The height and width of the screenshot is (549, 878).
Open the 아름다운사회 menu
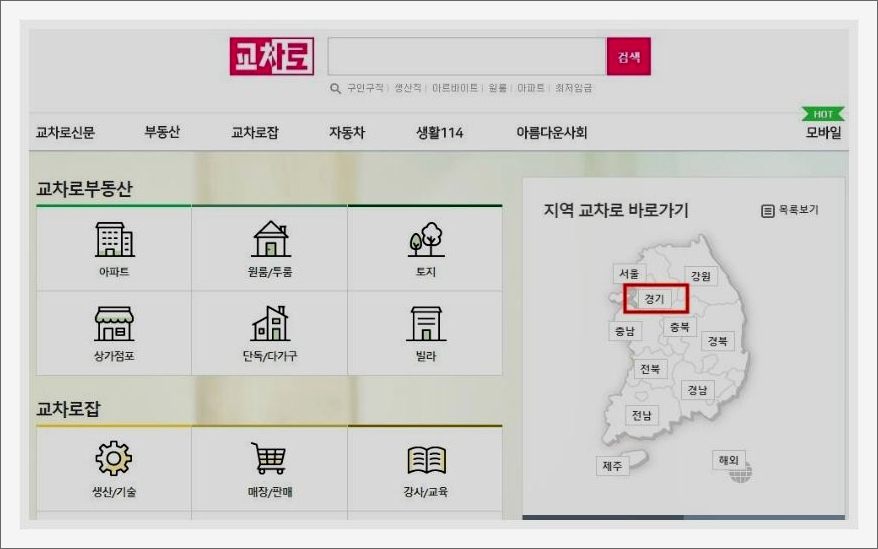[x=552, y=133]
